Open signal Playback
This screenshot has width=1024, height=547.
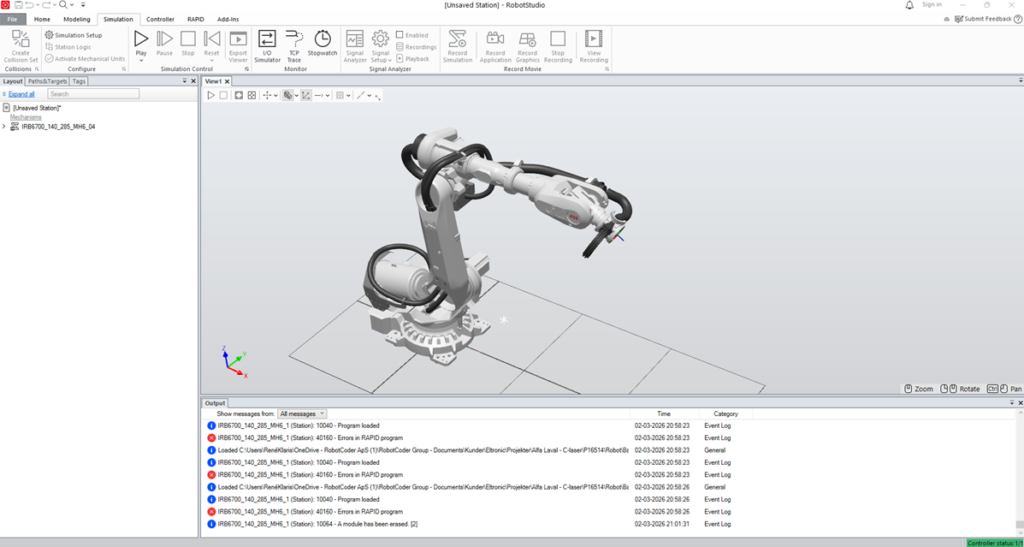tap(413, 59)
